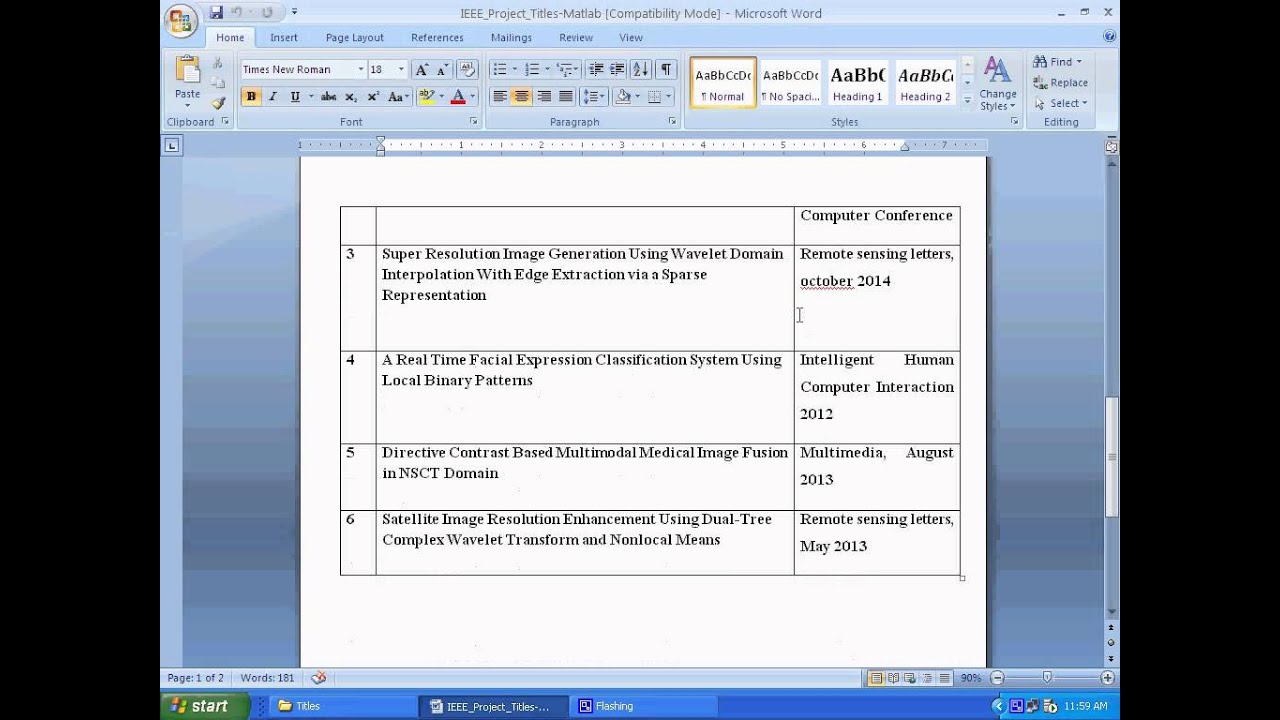Screen dimensions: 1280x720
Task: Open the Help question mark icon
Action: tap(1109, 37)
